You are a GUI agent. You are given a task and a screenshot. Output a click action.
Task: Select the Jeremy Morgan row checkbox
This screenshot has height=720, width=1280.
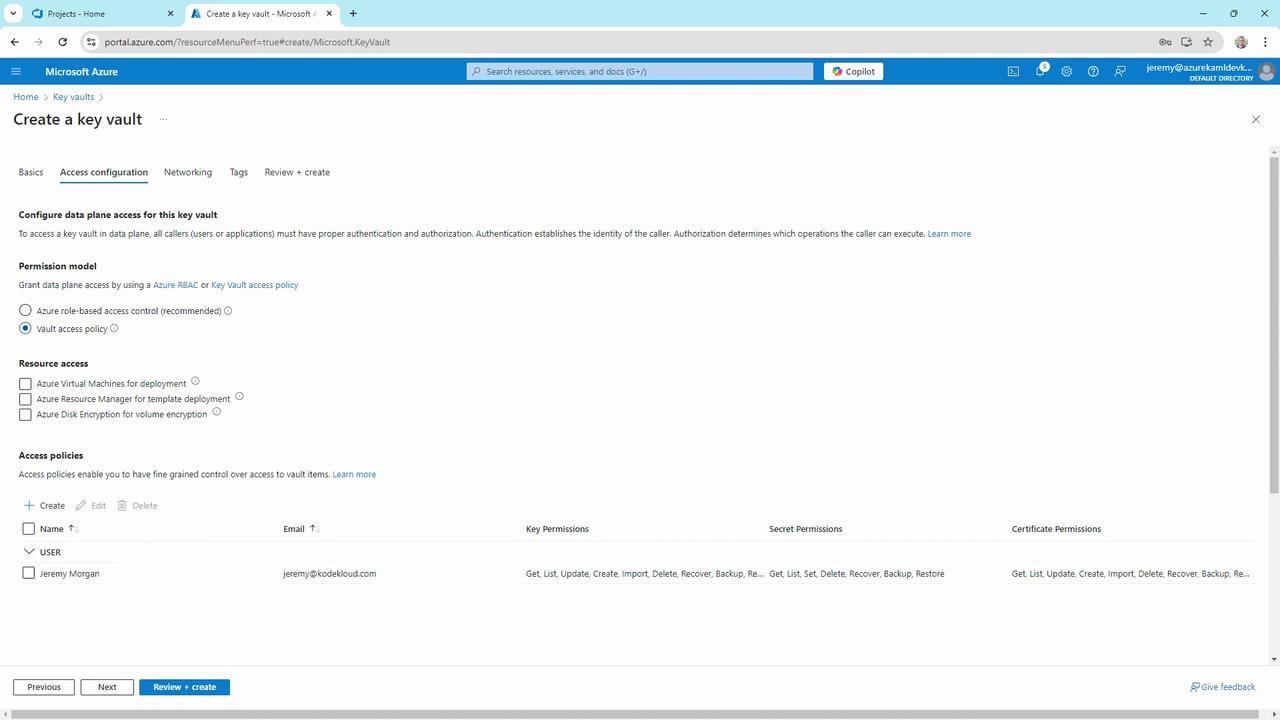coord(28,573)
